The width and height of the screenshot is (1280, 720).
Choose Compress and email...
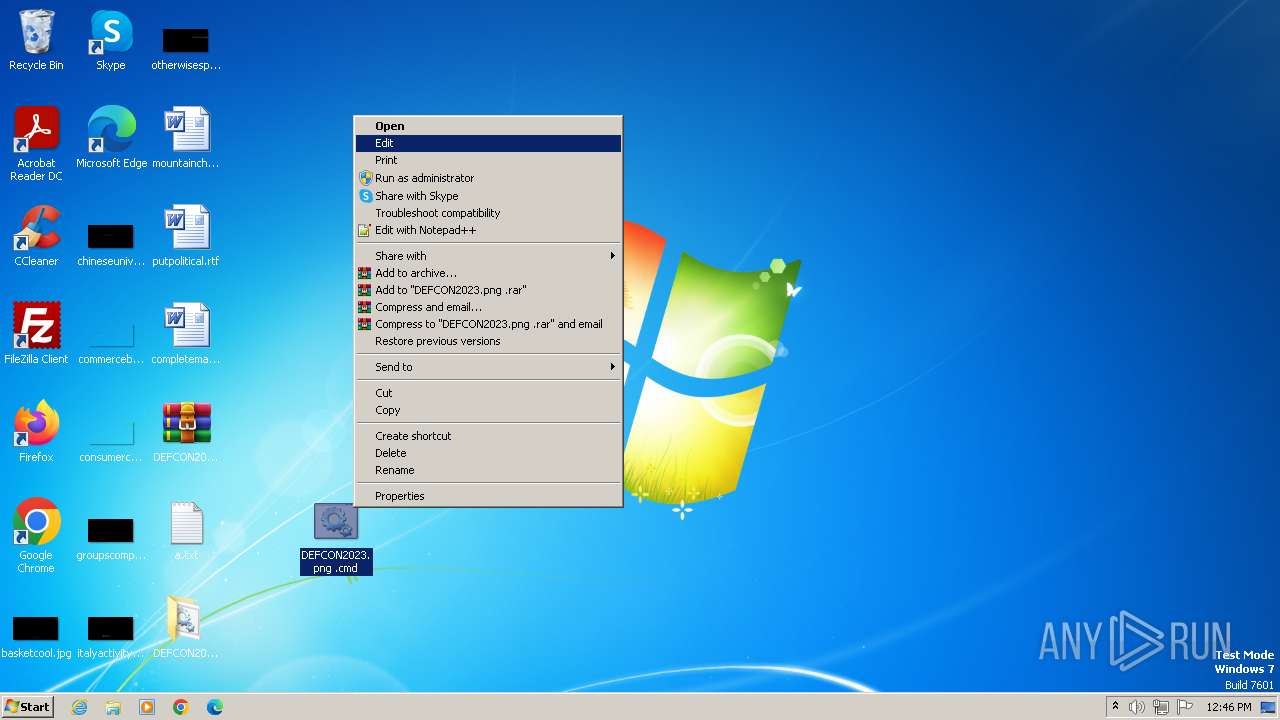pos(488,307)
